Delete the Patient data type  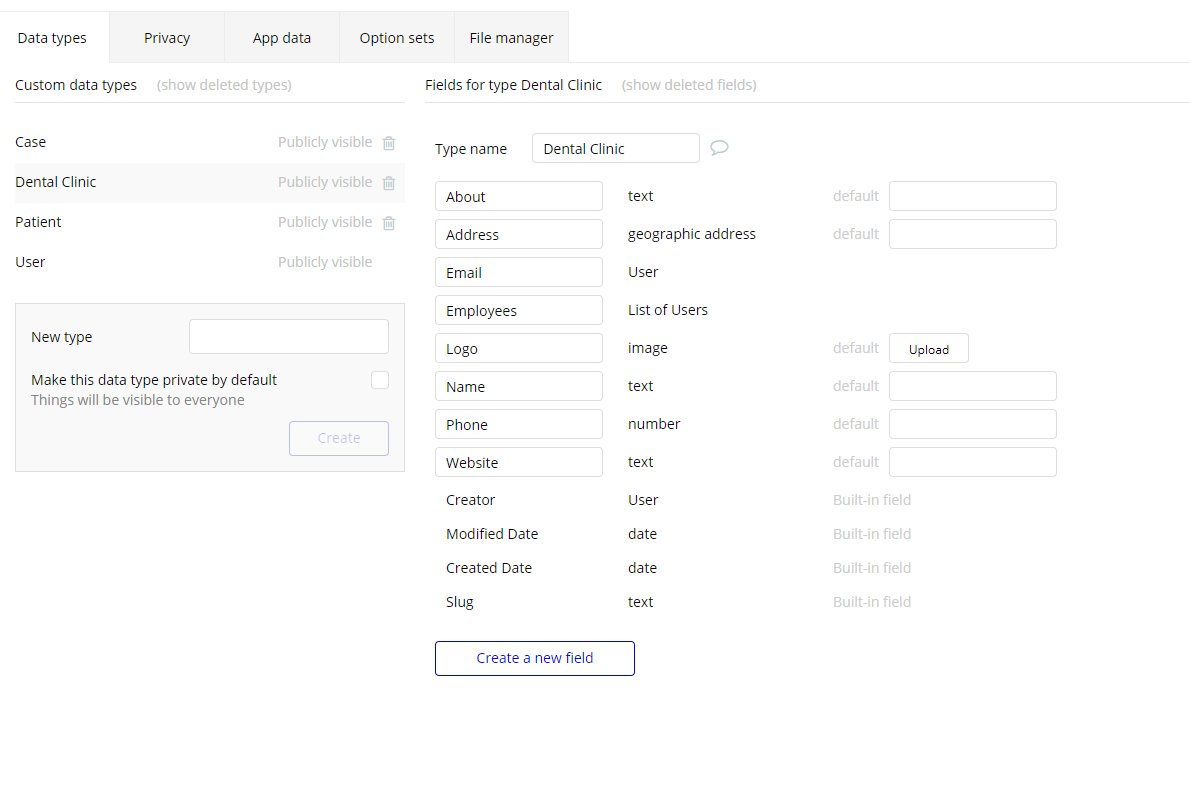click(389, 223)
